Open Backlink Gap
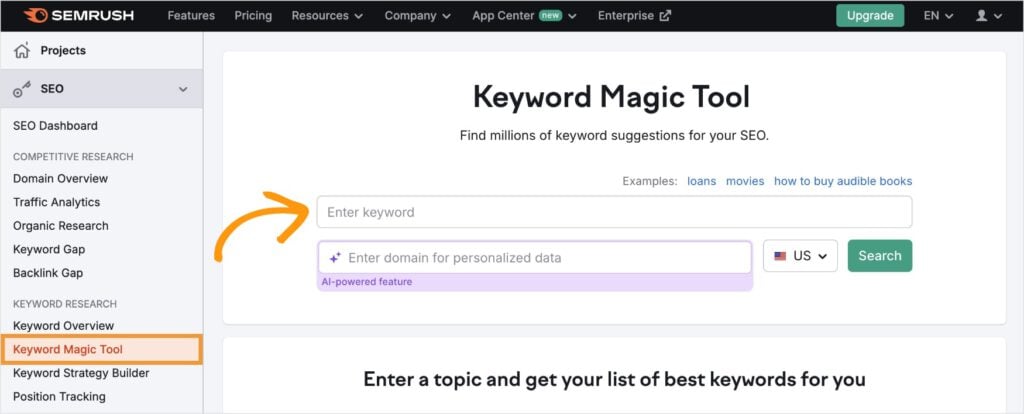This screenshot has width=1024, height=414. click(x=48, y=272)
